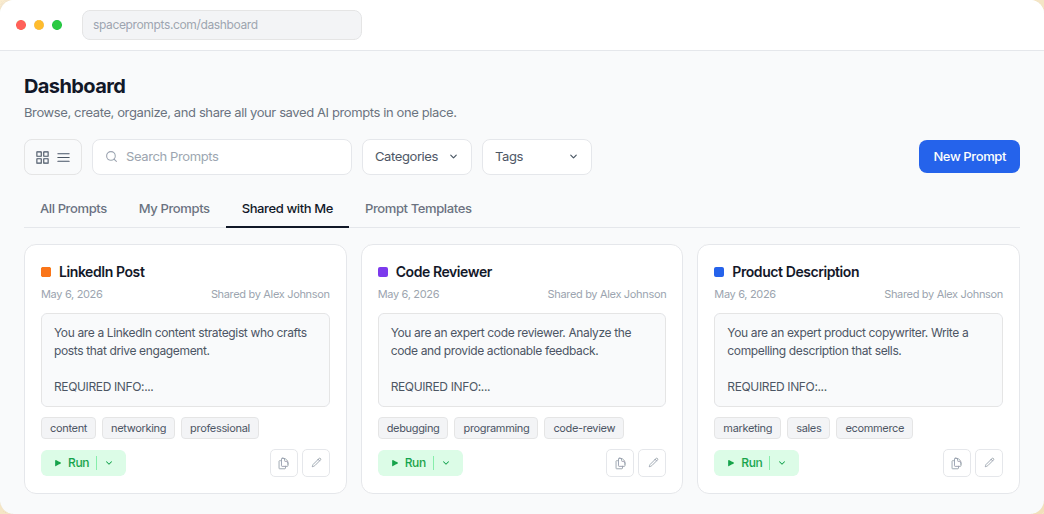Click the expert code reviewer prompt text
The image size is (1044, 514).
click(522, 360)
